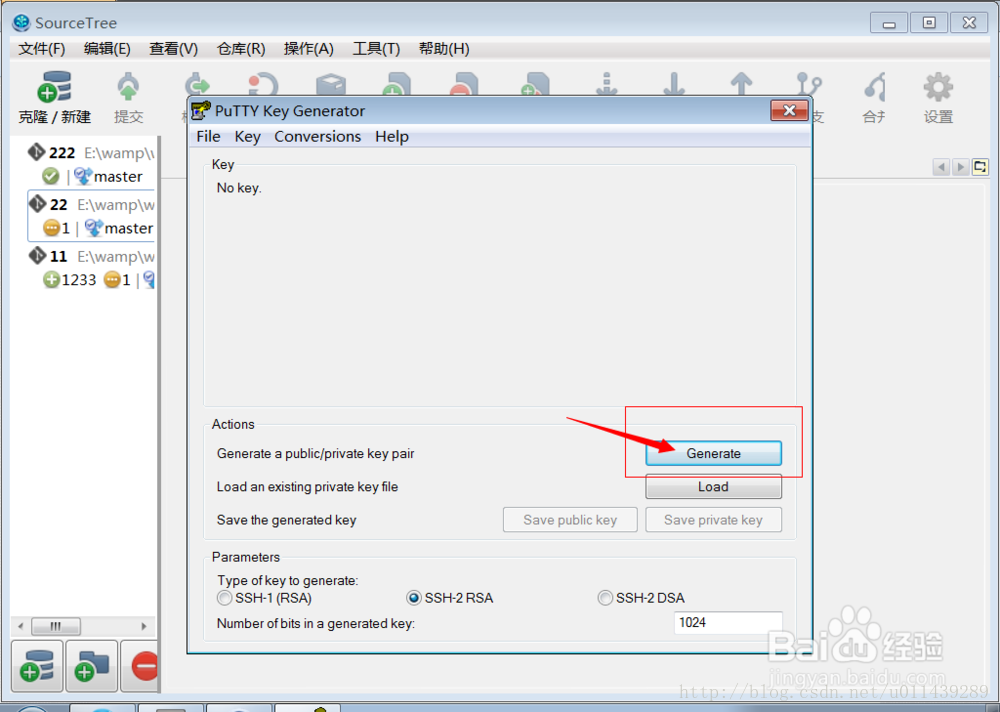Screen dimensions: 1000x712
Task: Click the fetch dotted down-arrow toolbar icon
Action: tap(607, 84)
